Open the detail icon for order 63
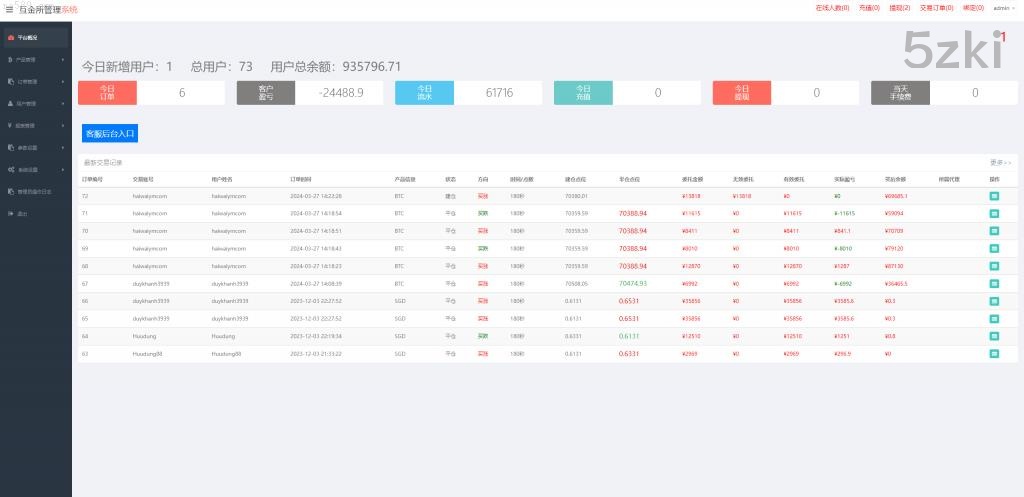Image resolution: width=1024 pixels, height=497 pixels. (x=994, y=354)
